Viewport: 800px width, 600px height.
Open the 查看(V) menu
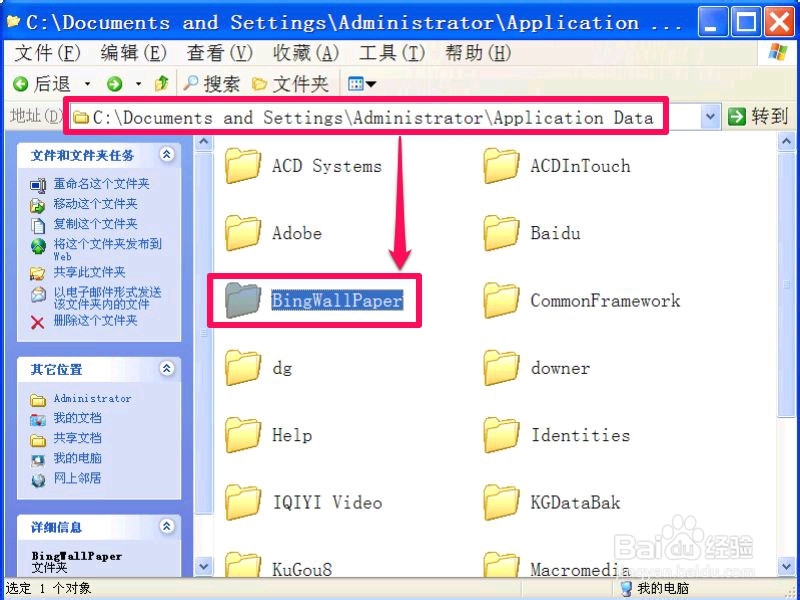tap(220, 53)
